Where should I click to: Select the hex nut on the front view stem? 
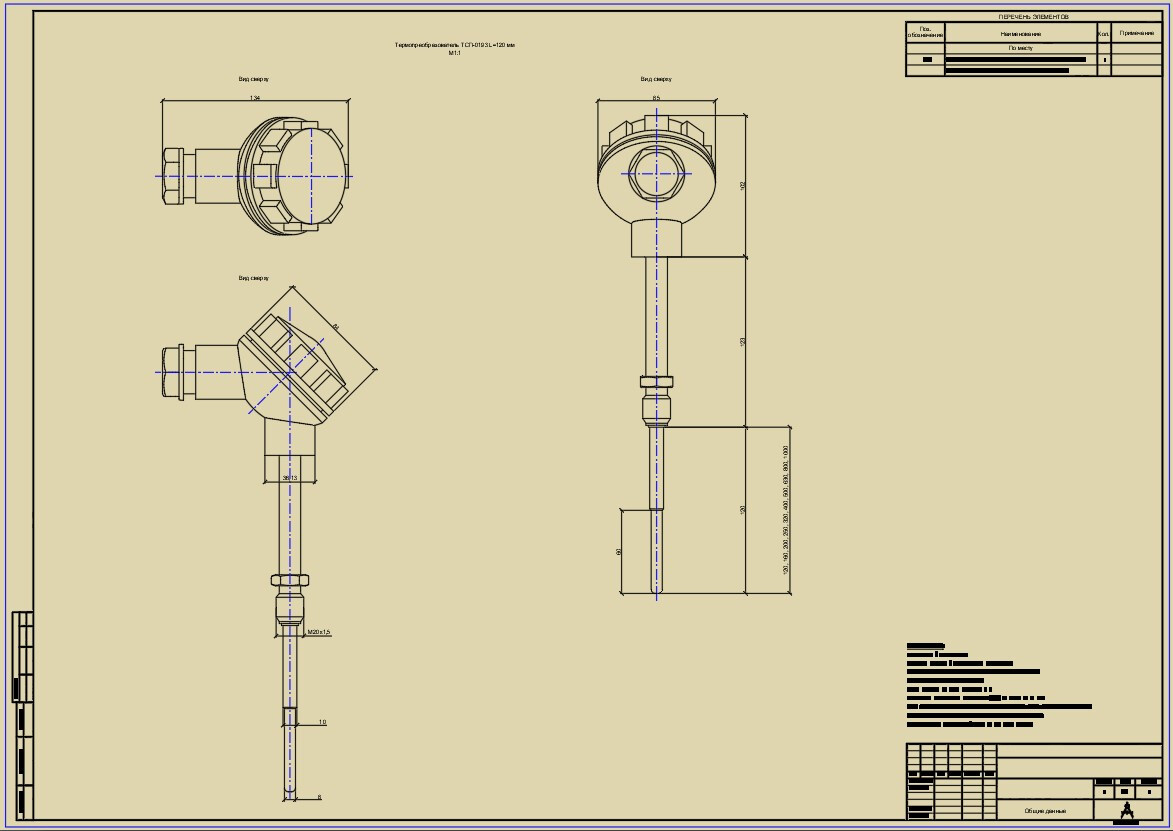pos(656,381)
